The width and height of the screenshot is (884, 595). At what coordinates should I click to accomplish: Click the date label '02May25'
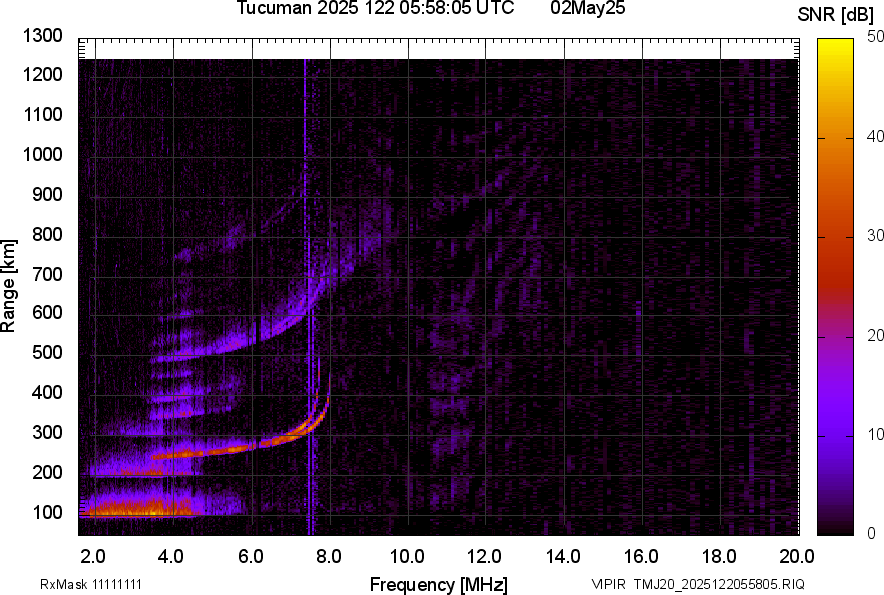588,8
